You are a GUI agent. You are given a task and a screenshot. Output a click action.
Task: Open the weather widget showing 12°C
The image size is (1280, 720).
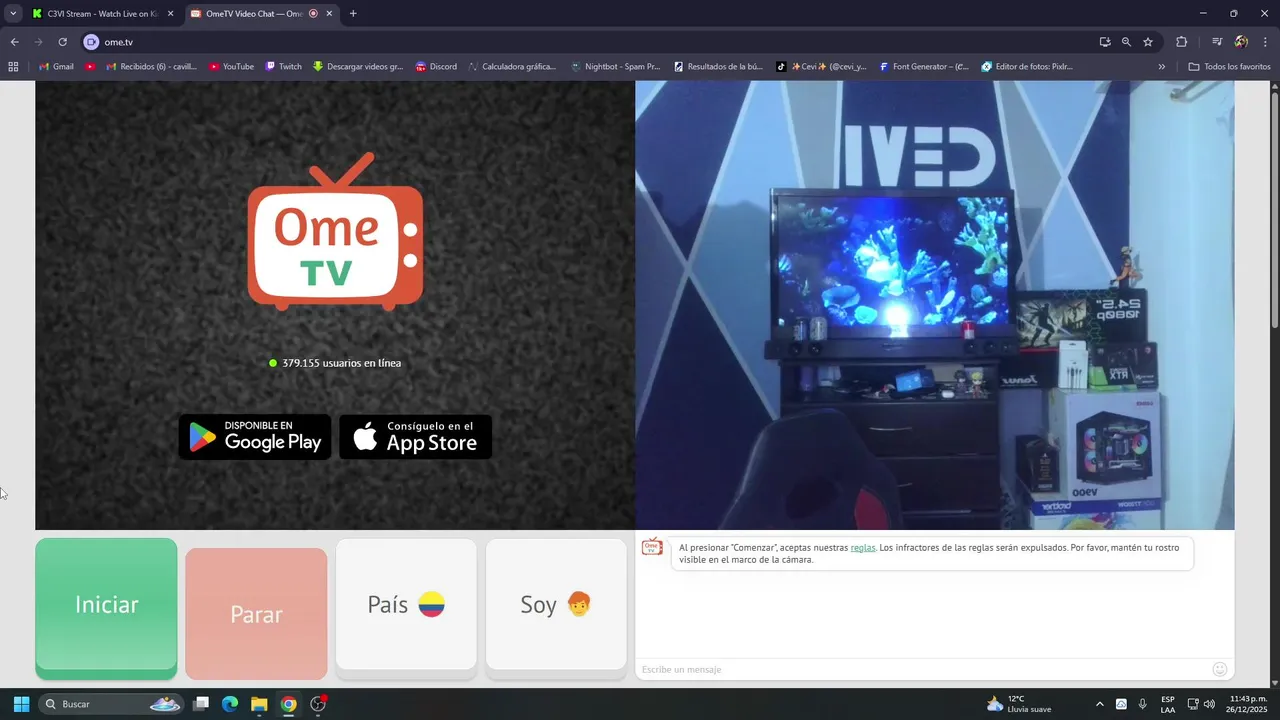[1019, 704]
